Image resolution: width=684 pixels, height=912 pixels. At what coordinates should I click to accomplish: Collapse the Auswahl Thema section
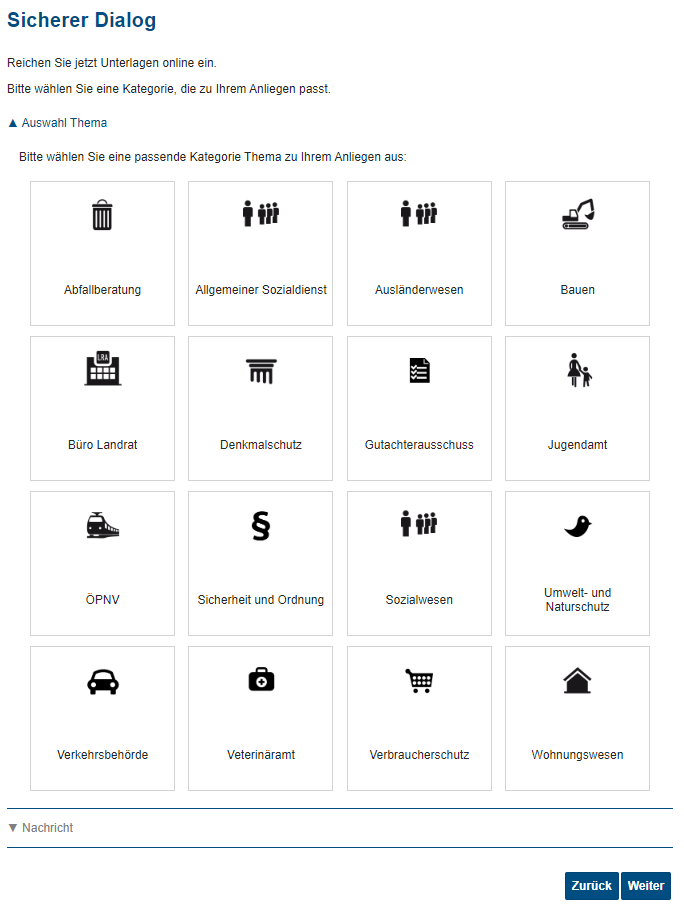[x=58, y=123]
